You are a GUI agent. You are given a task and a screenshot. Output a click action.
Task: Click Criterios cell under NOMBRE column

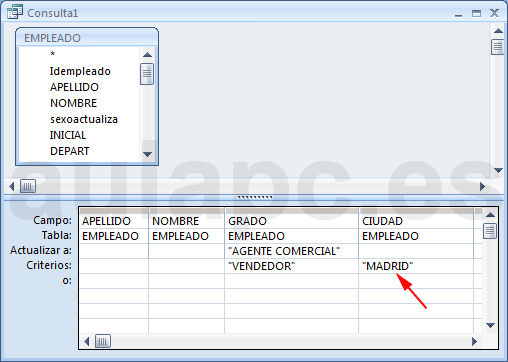click(x=187, y=266)
